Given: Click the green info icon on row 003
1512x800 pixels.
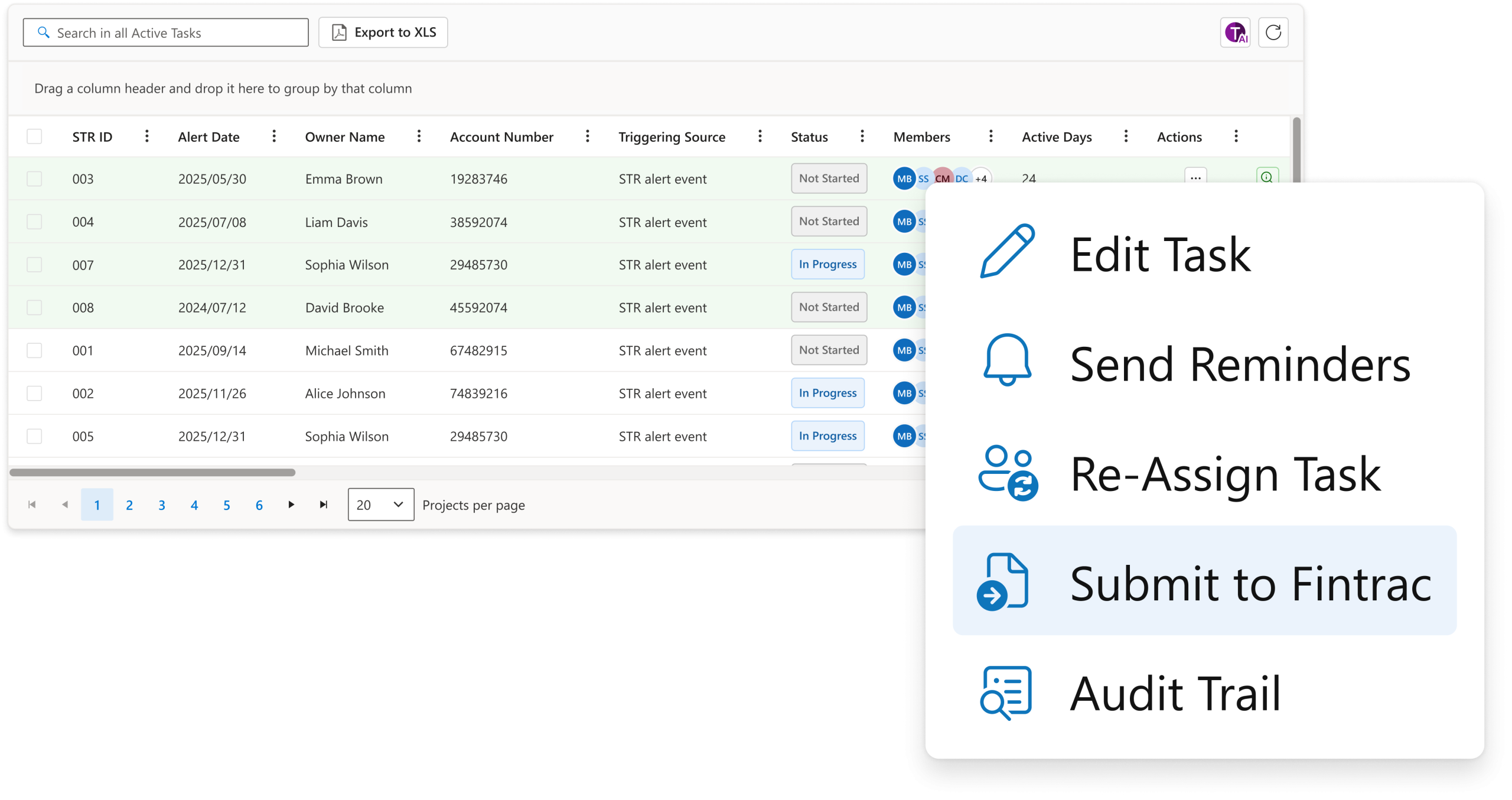Looking at the screenshot, I should pyautogui.click(x=1266, y=177).
